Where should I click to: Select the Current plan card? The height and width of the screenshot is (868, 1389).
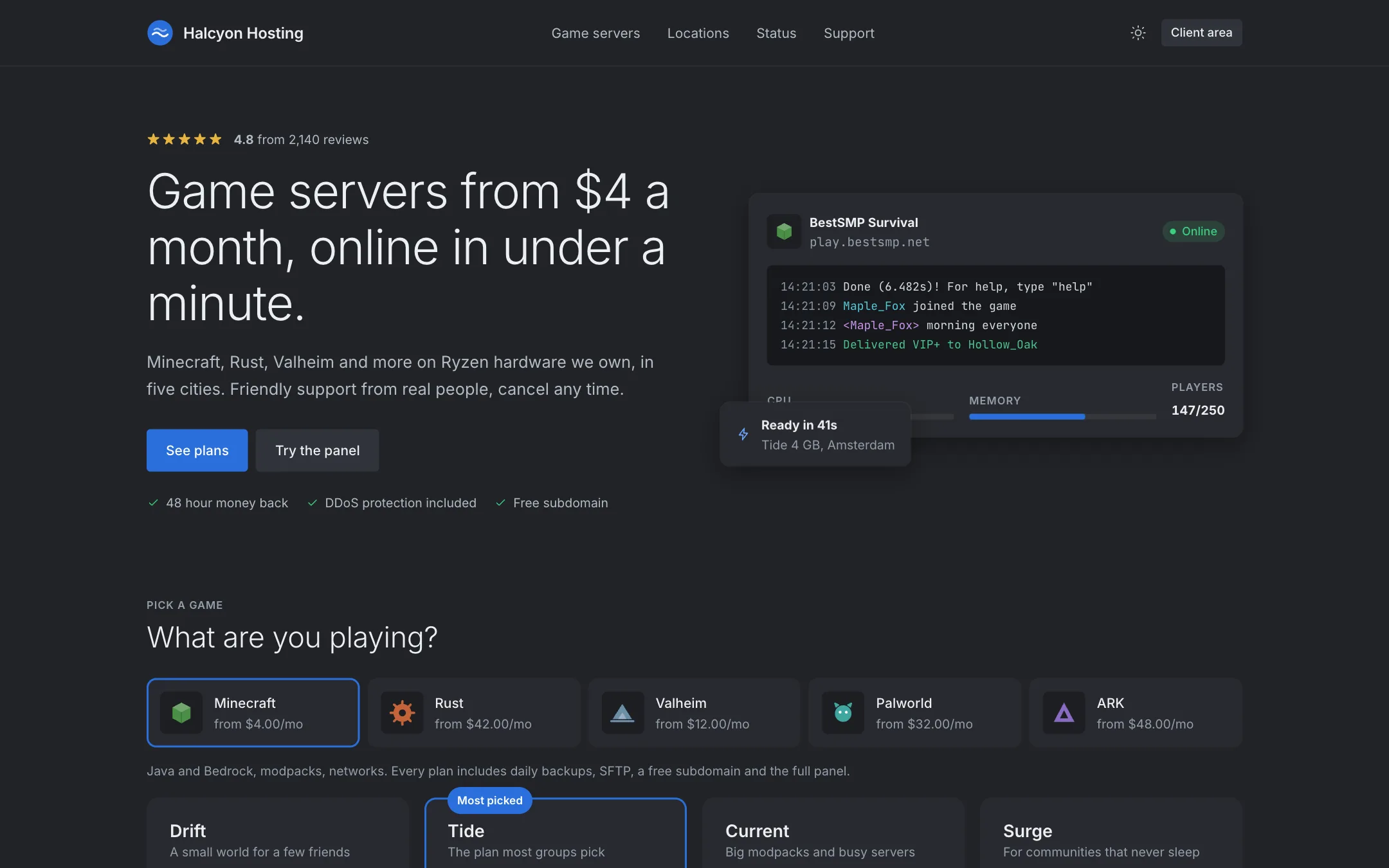click(x=833, y=833)
